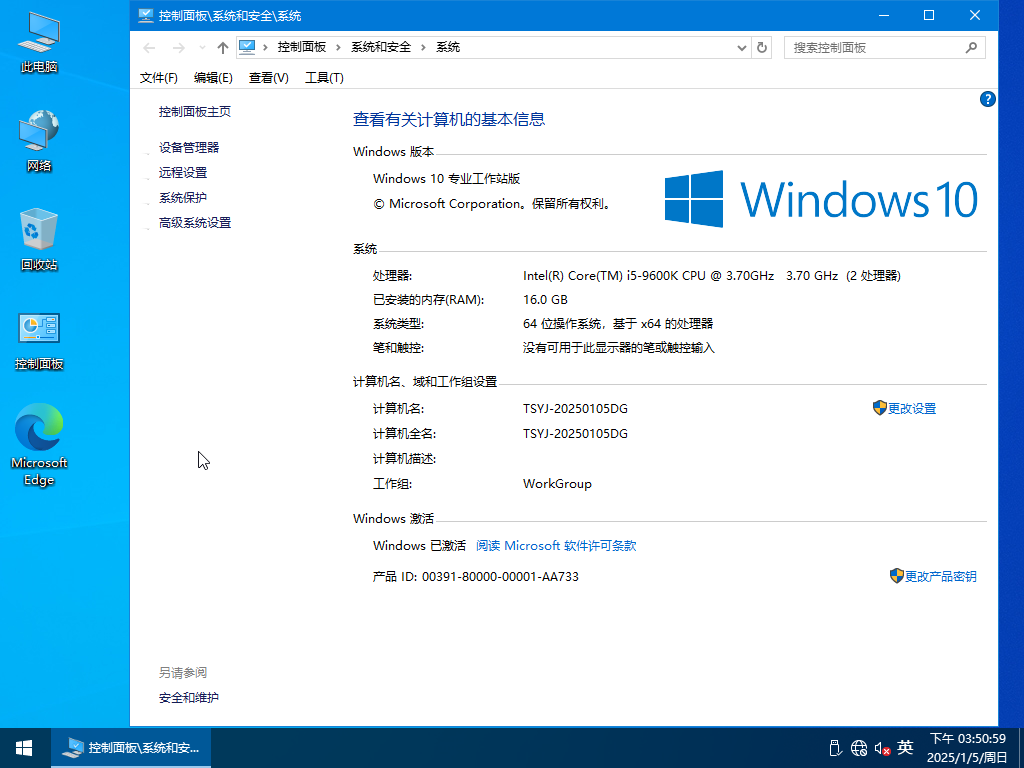
Task: Go up one level with up arrow
Action: (x=223, y=48)
